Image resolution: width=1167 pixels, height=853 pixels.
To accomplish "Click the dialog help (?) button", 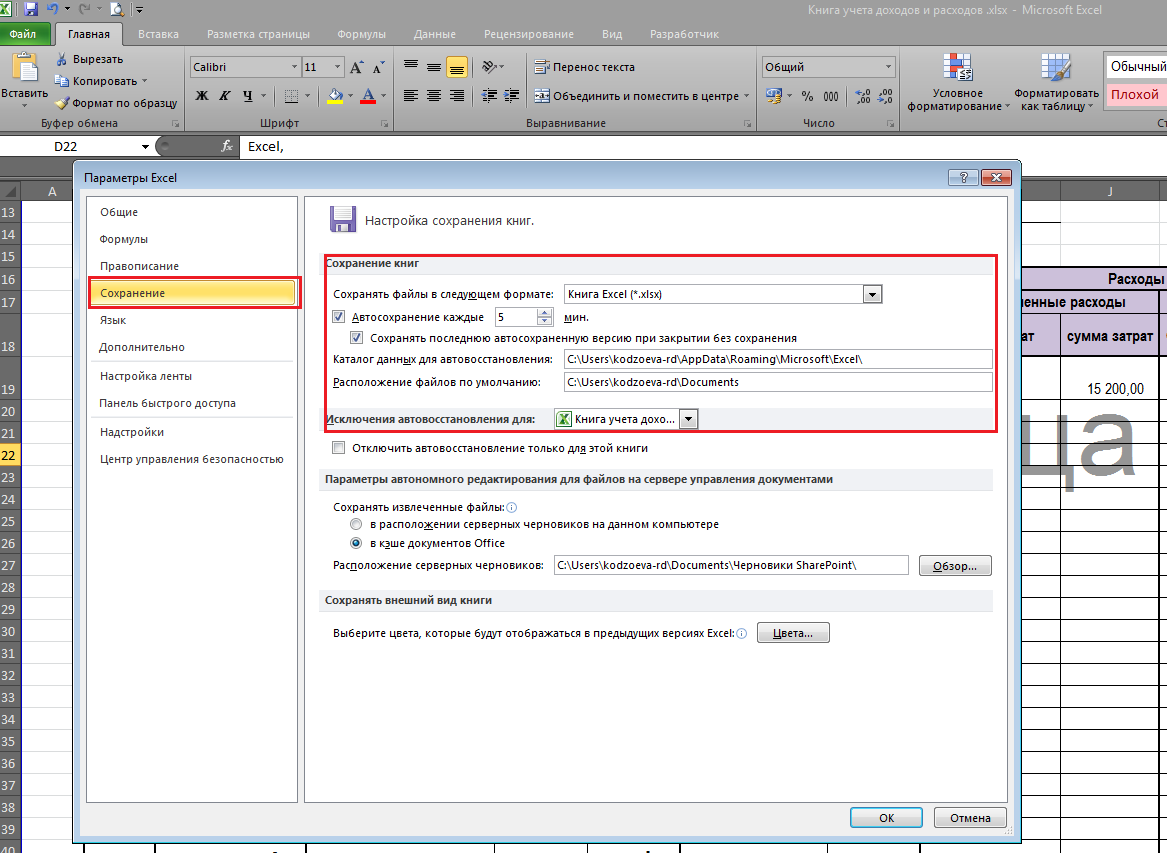I will pyautogui.click(x=963, y=177).
